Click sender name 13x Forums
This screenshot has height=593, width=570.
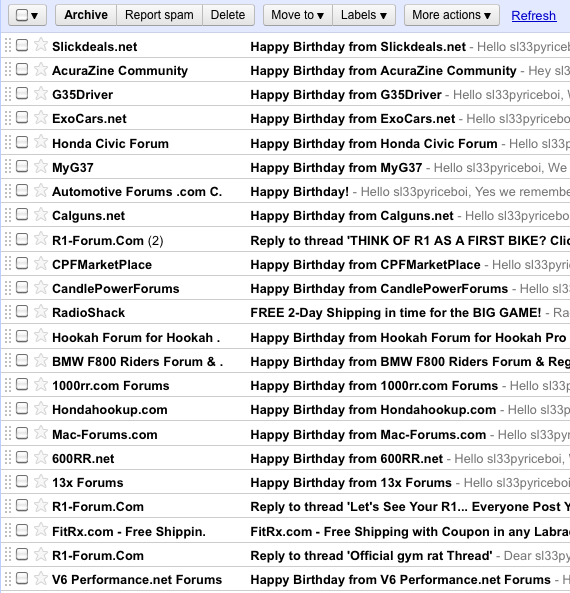point(88,483)
